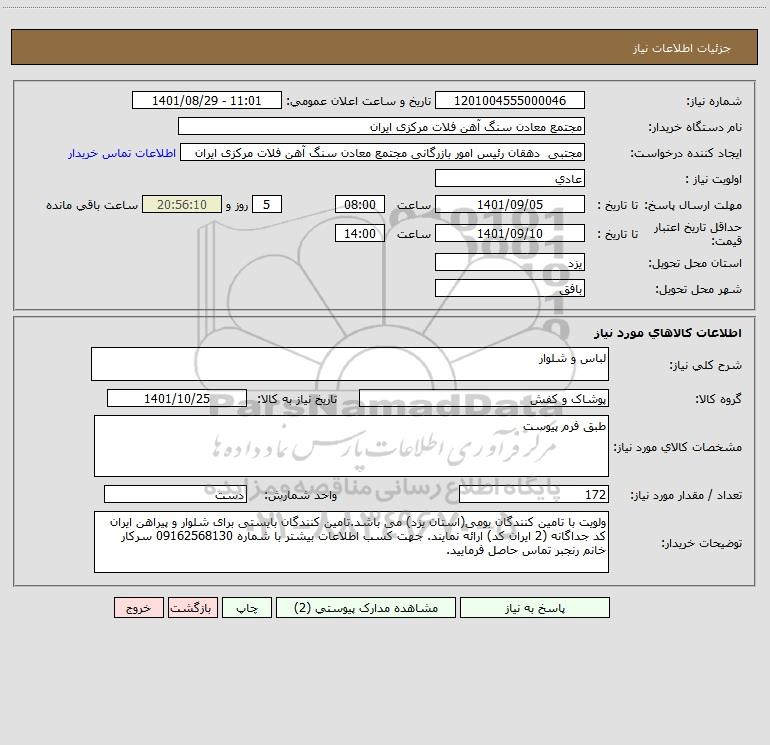Click the استان محل تحویل field یزد

510,262
